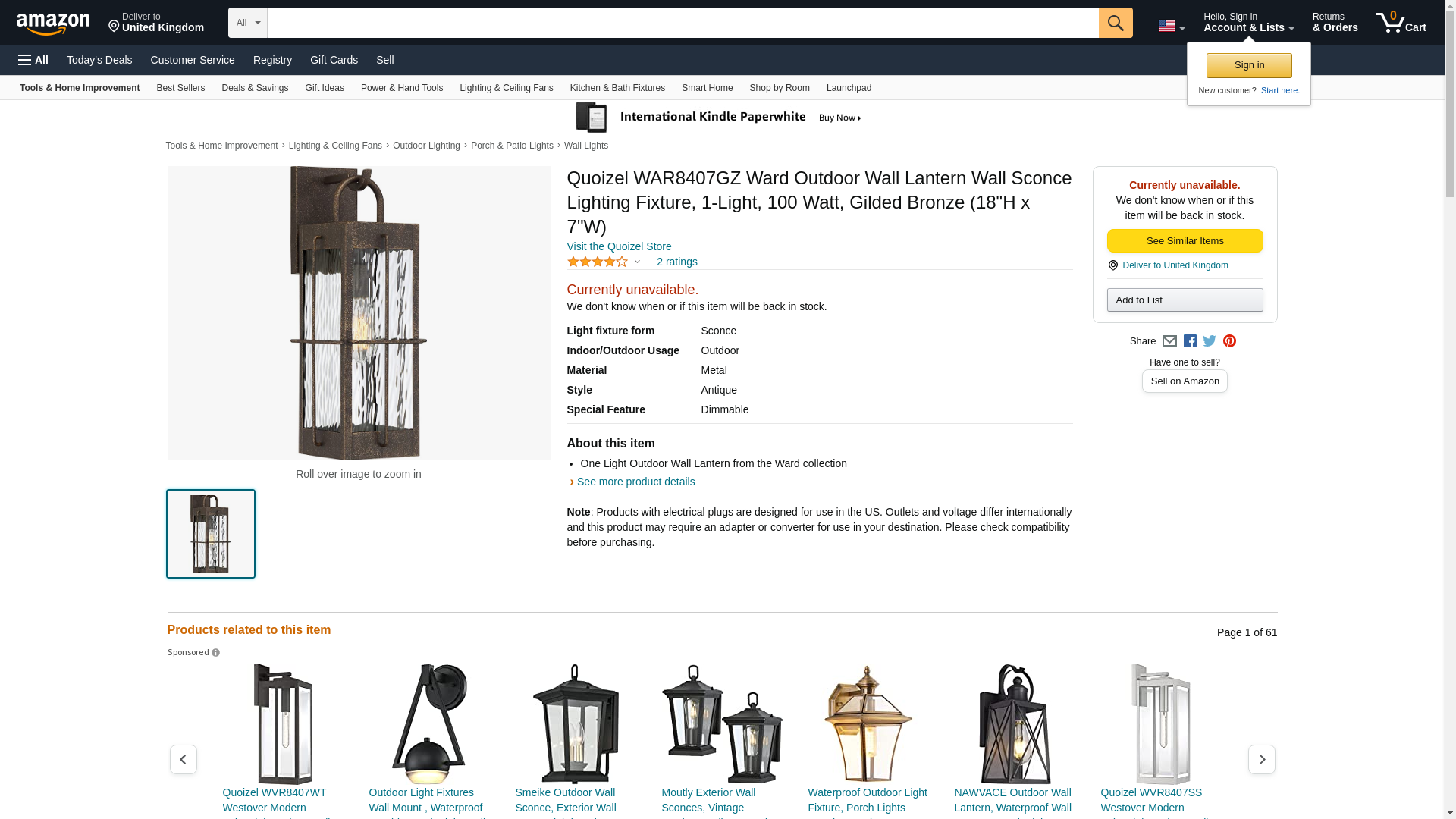
Task: Open the All hamburger menu
Action: click(x=33, y=60)
